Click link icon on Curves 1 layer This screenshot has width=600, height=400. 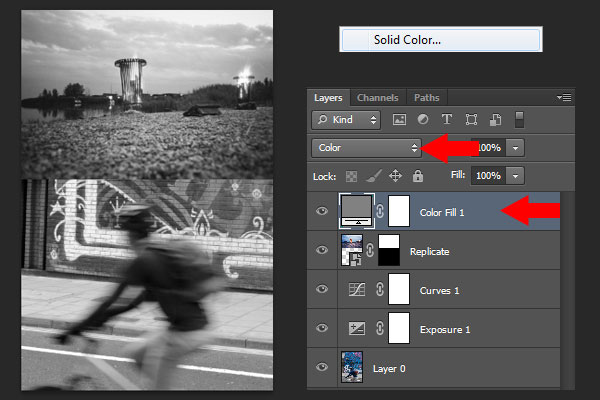(380, 289)
